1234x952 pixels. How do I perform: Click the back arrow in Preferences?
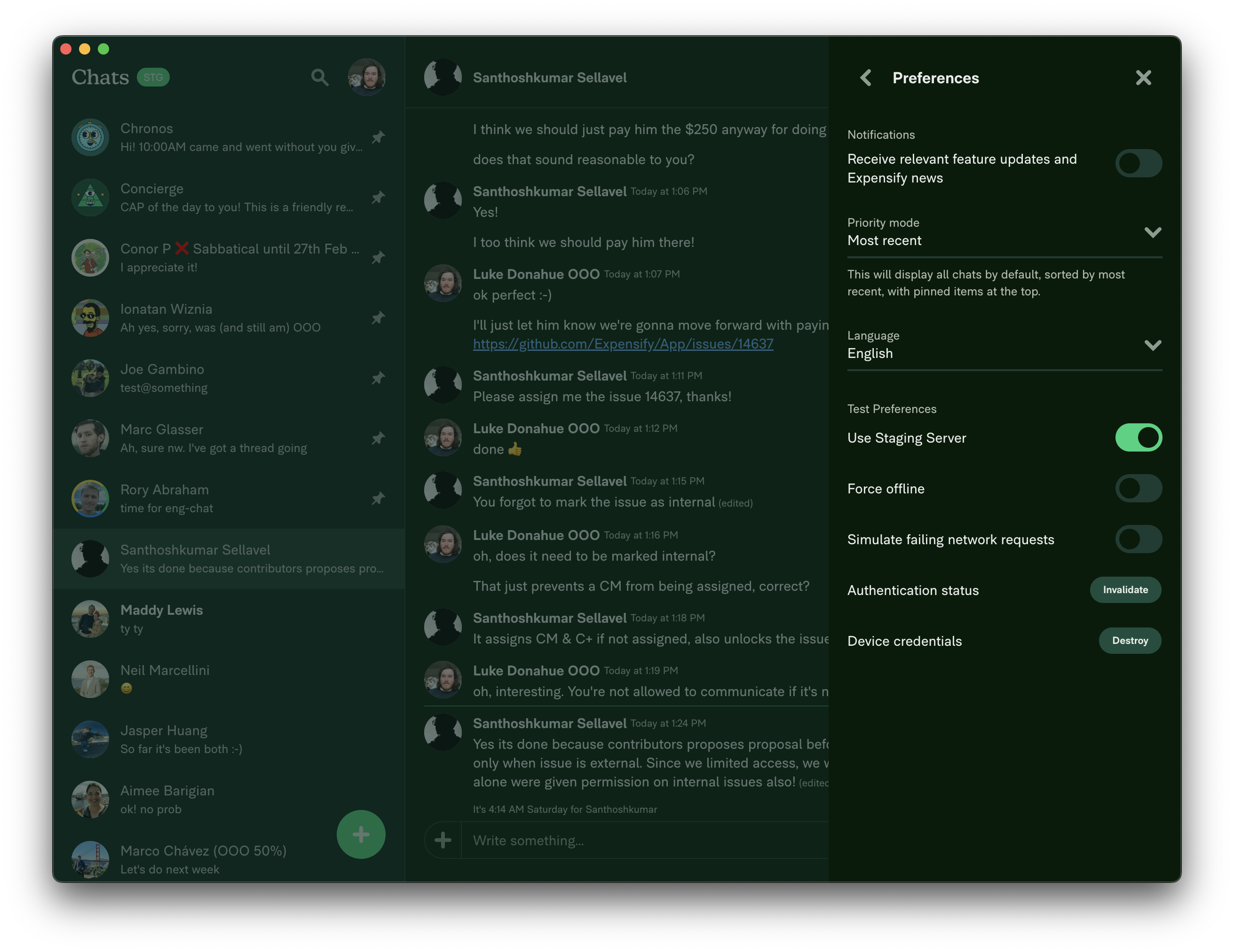(866, 78)
